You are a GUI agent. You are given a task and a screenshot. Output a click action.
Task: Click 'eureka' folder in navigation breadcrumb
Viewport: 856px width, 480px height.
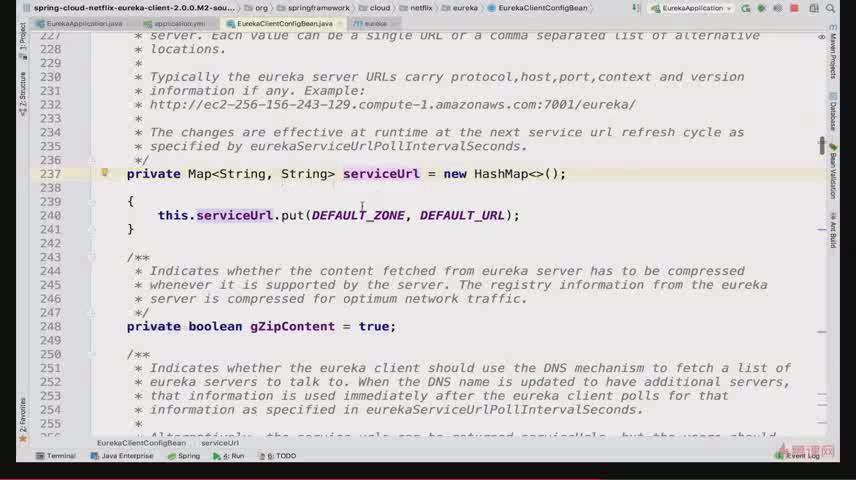point(460,8)
